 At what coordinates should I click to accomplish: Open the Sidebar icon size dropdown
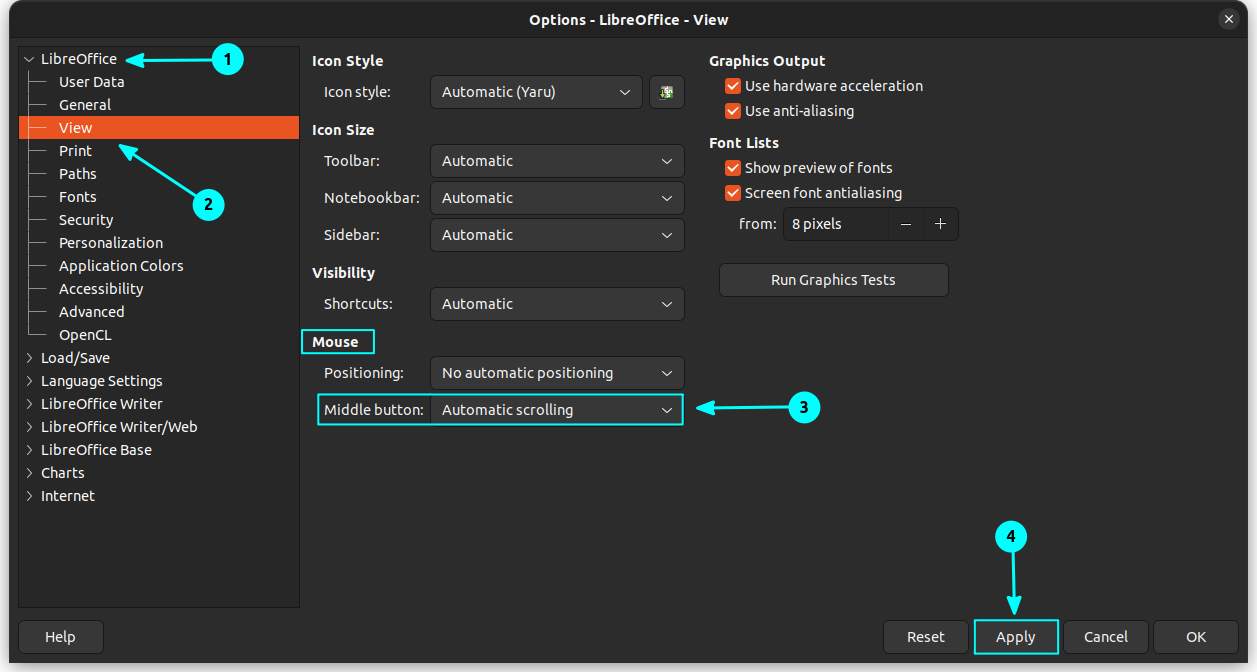[x=557, y=235]
